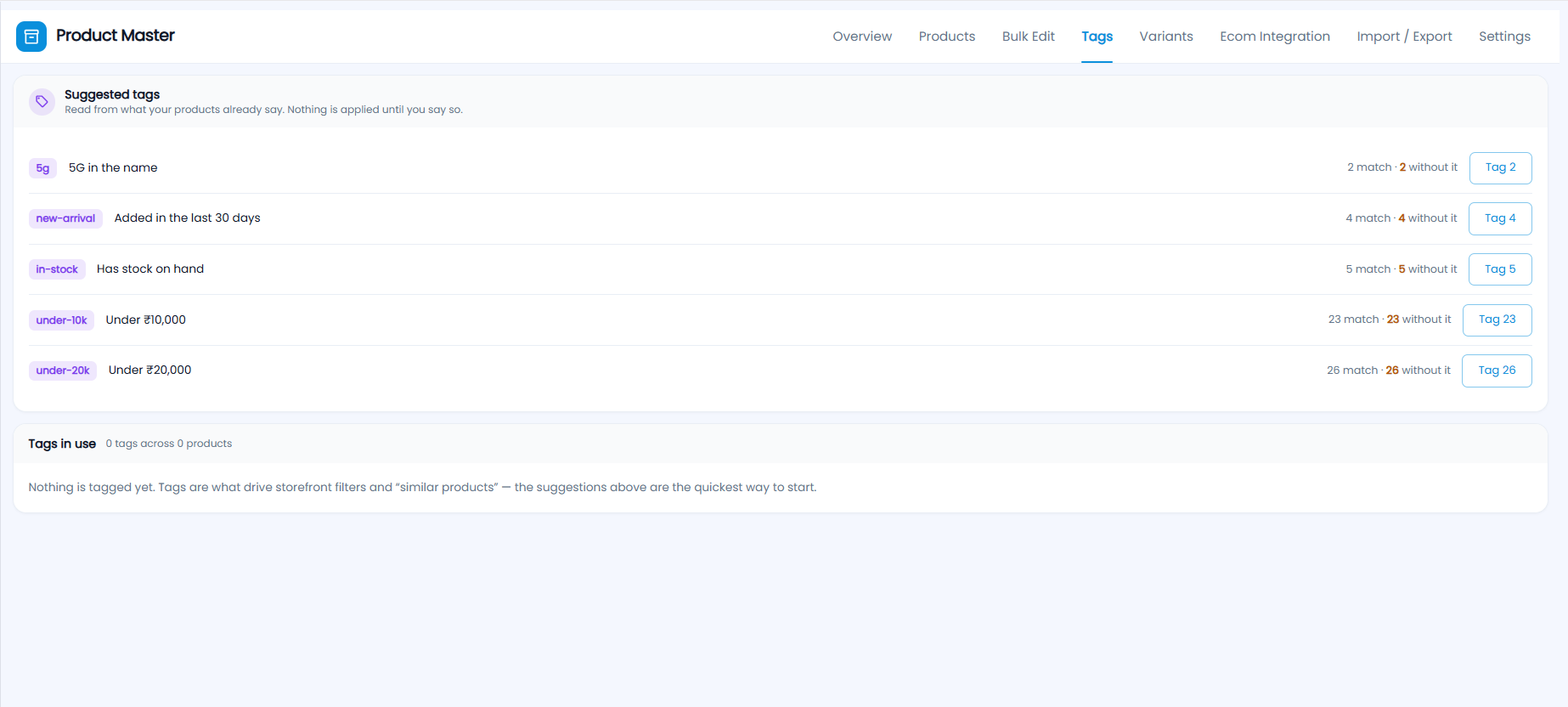Apply the 5g tag with Tag 2
The image size is (1568, 707).
pyautogui.click(x=1500, y=168)
